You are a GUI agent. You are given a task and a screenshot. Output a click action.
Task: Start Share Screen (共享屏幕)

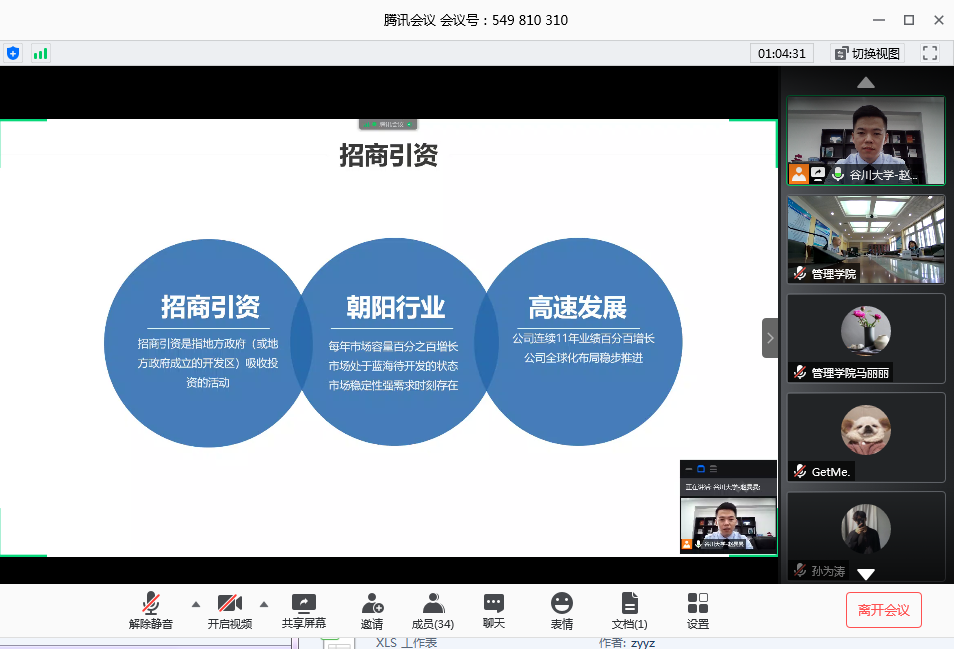coord(303,609)
